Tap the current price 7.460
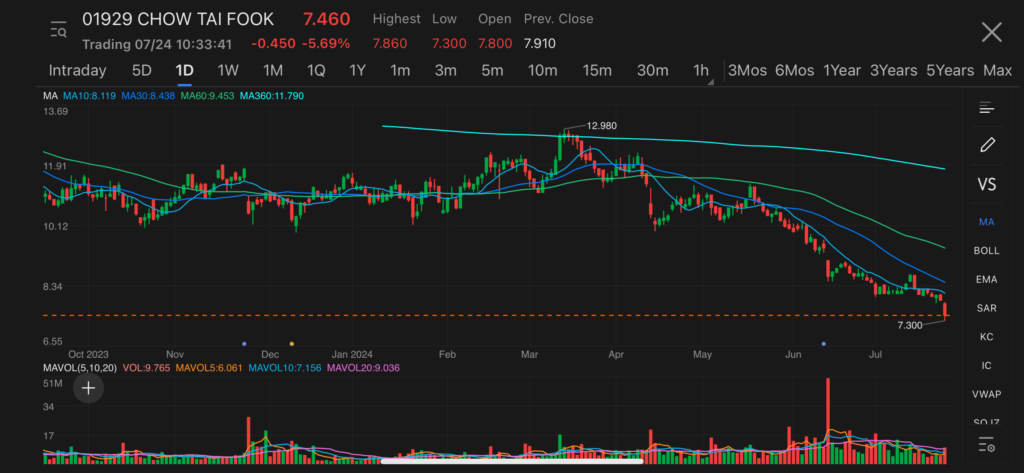The image size is (1024, 473). click(327, 19)
